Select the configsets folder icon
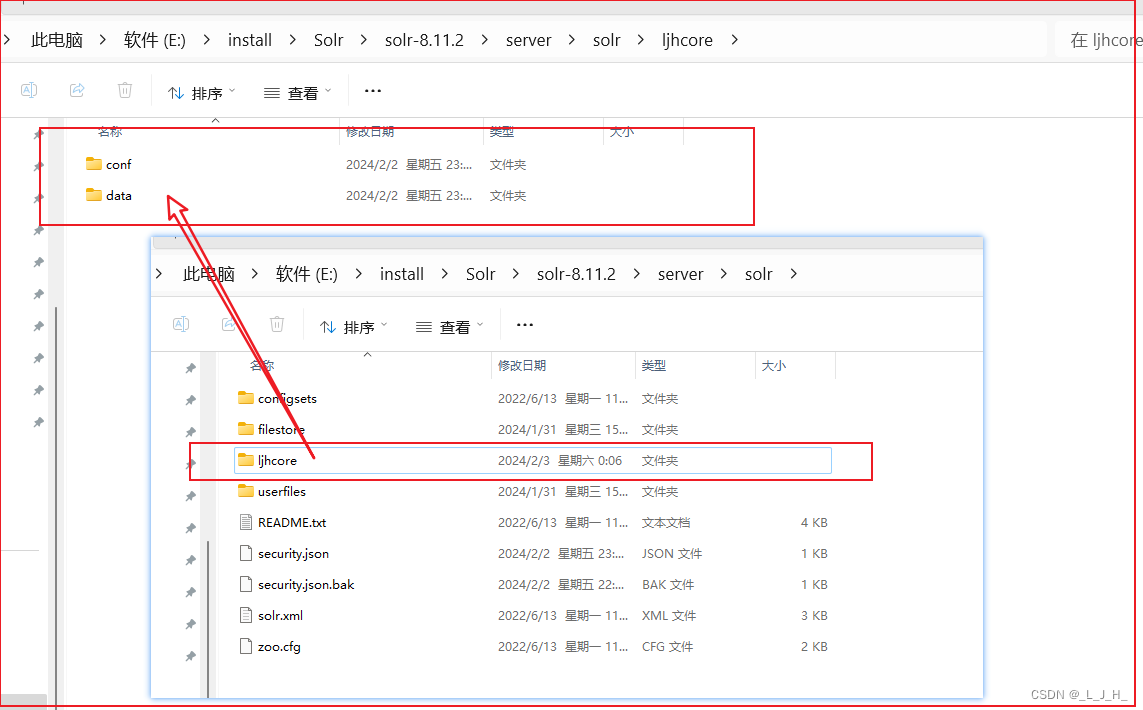The width and height of the screenshot is (1143, 710). tap(246, 398)
